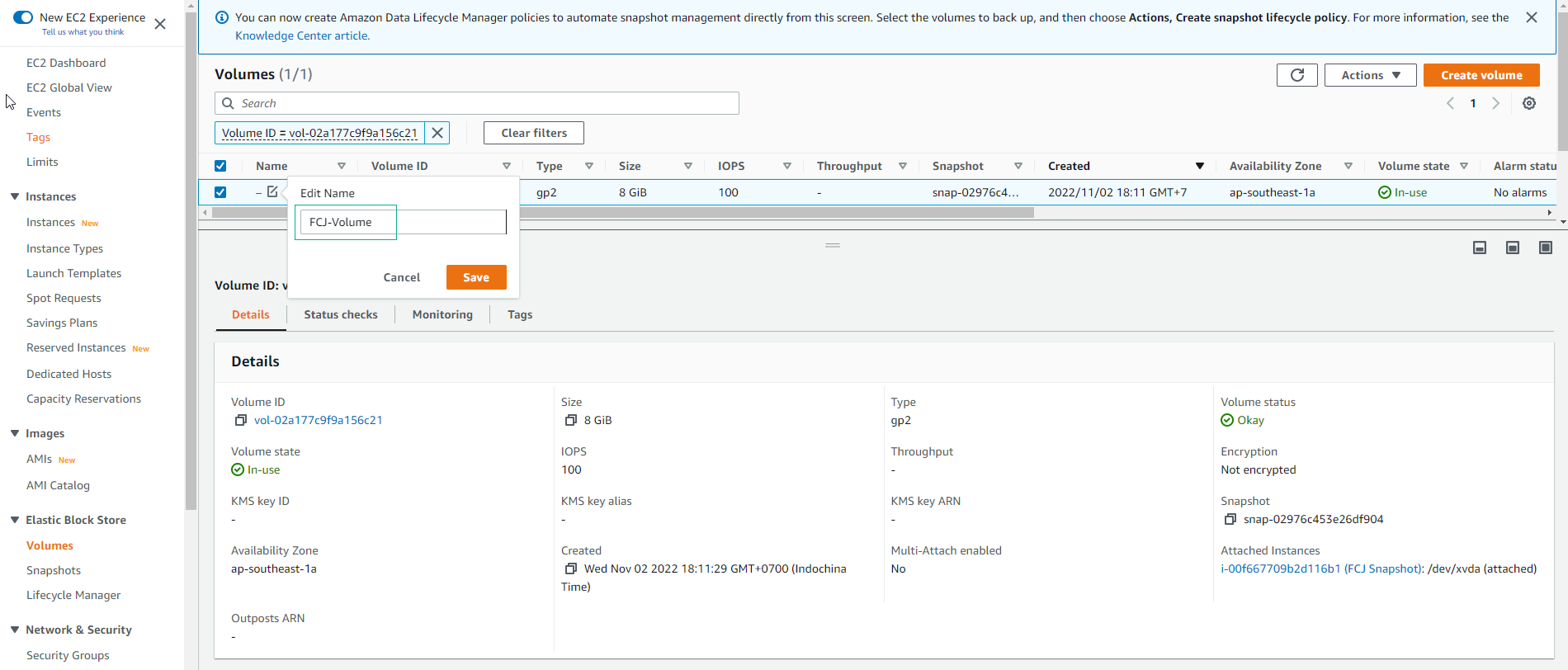Click In-use status icon in table row
This screenshot has width=1568, height=670.
click(x=1385, y=192)
